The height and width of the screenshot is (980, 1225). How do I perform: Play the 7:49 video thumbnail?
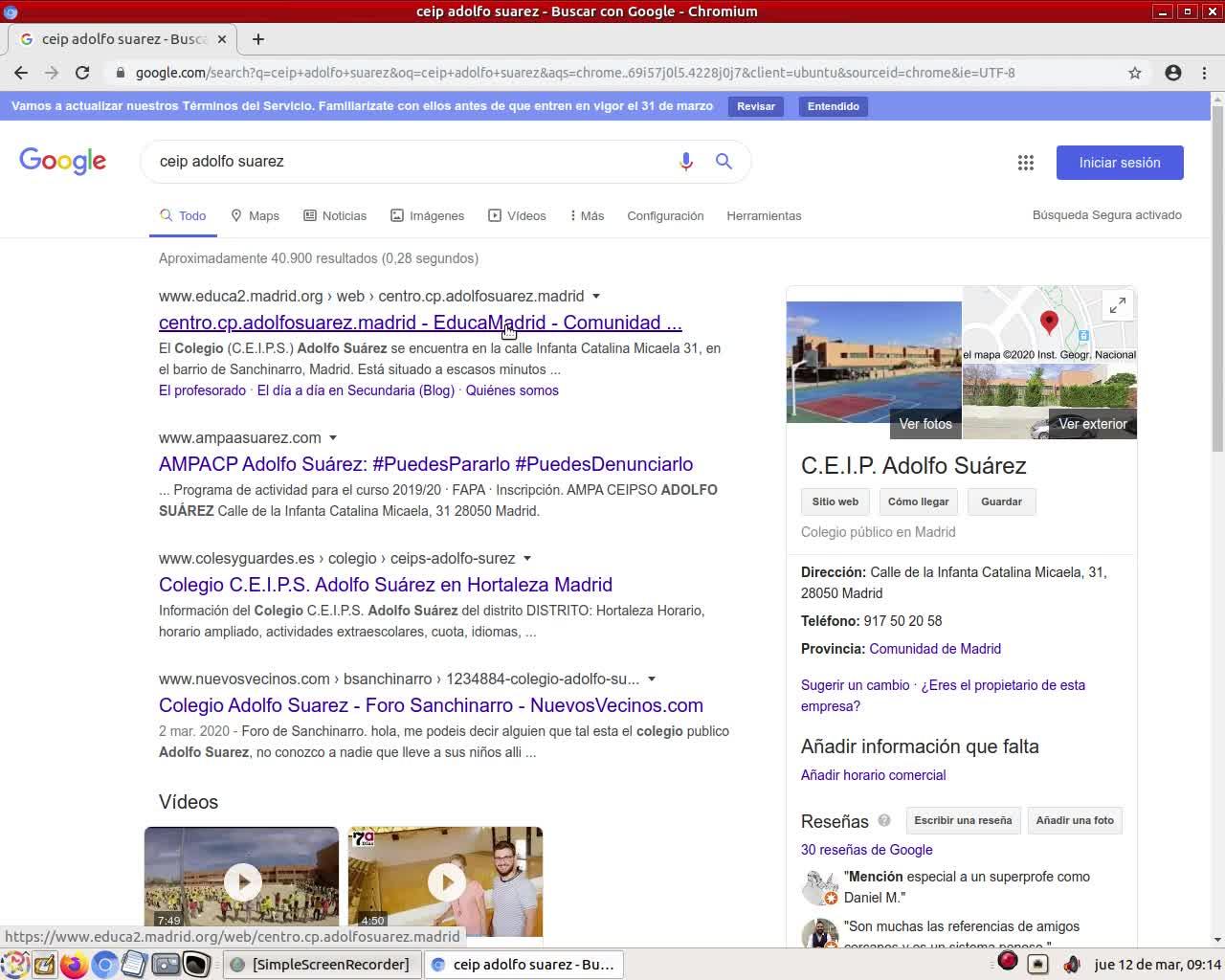tap(241, 881)
